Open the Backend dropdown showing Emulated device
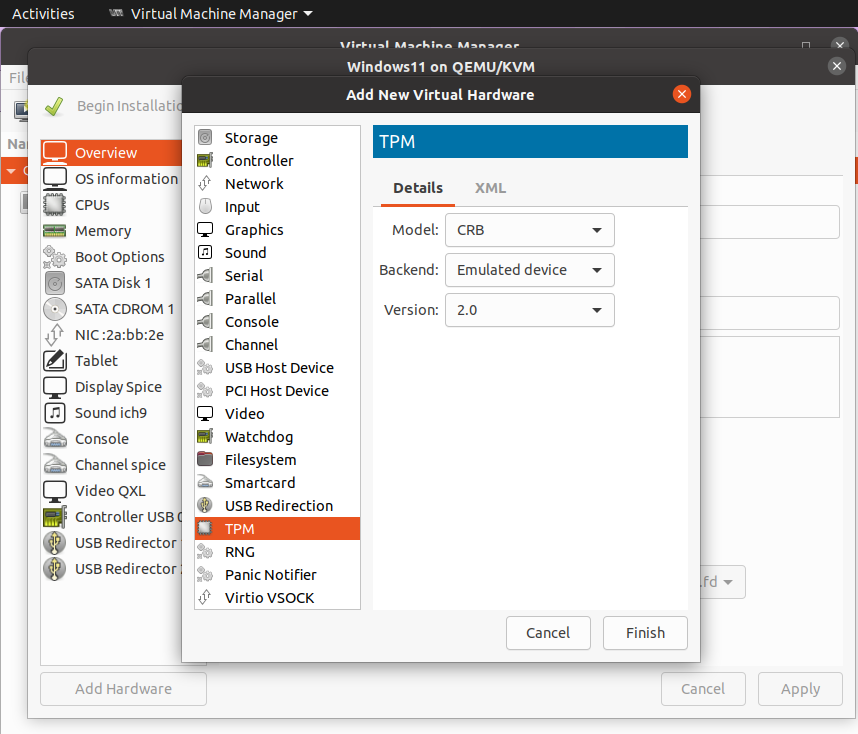Image resolution: width=858 pixels, height=734 pixels. (530, 270)
